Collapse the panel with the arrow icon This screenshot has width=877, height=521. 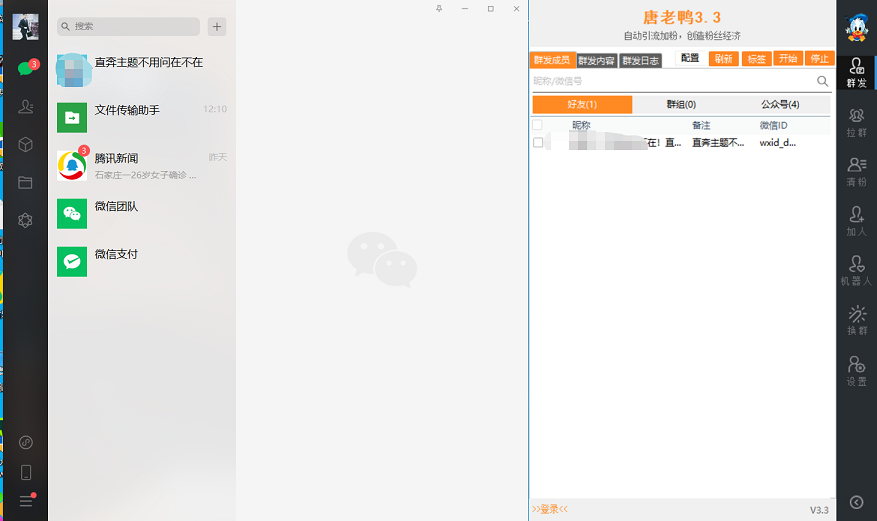(x=856, y=502)
